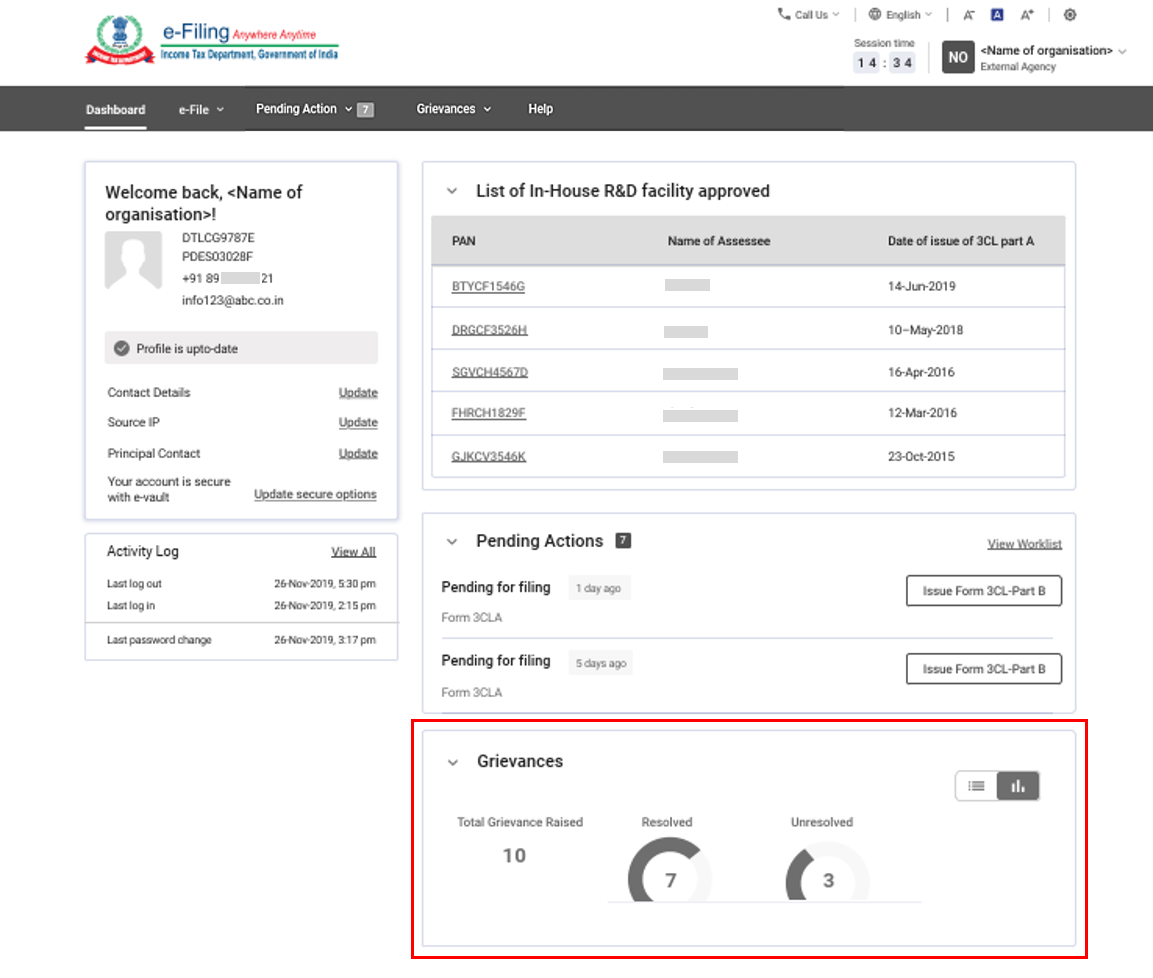Switch Grievances to list view
Screen dimensions: 1153x978
coord(977,786)
